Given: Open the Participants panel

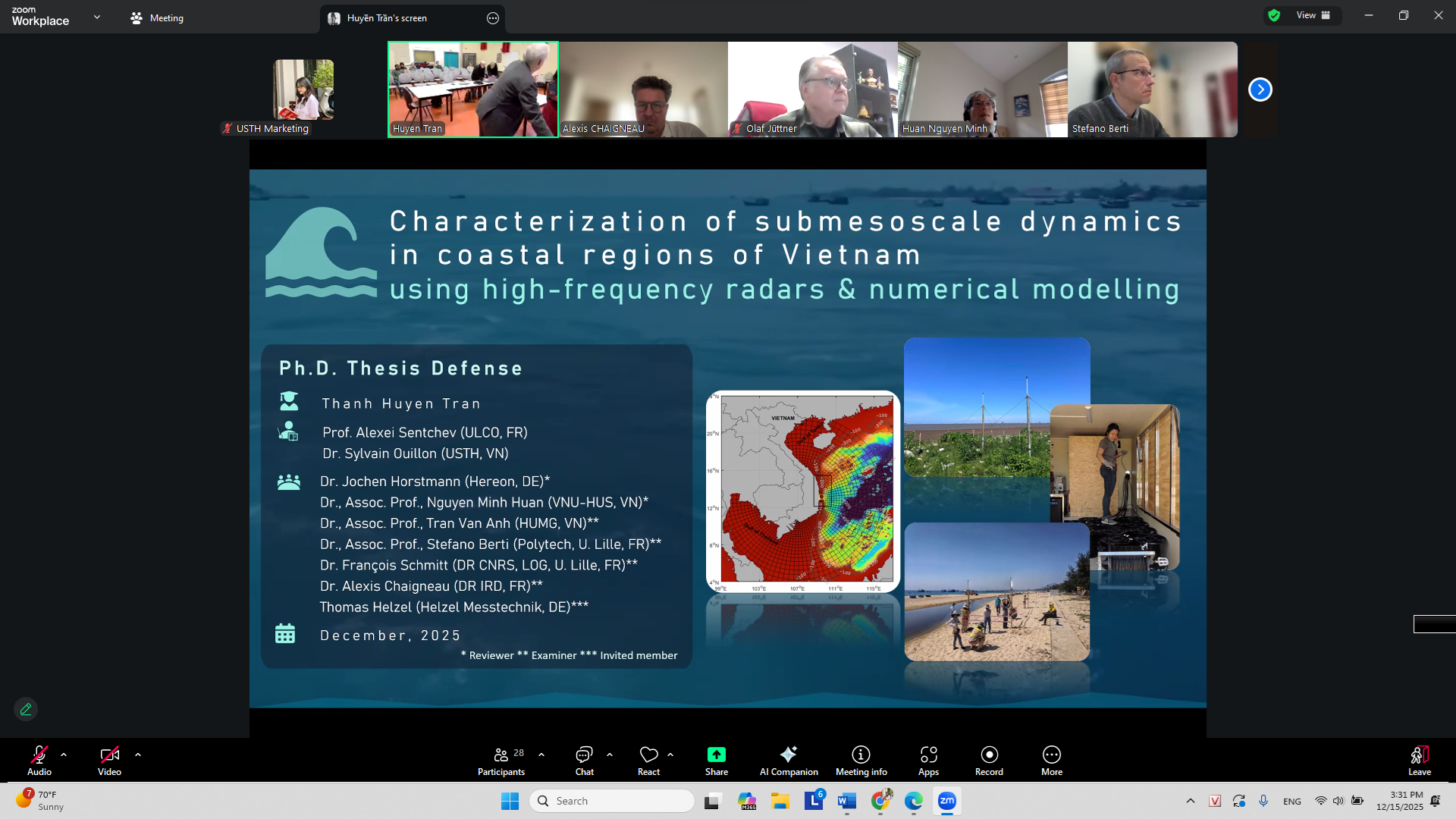Looking at the screenshot, I should tap(500, 761).
